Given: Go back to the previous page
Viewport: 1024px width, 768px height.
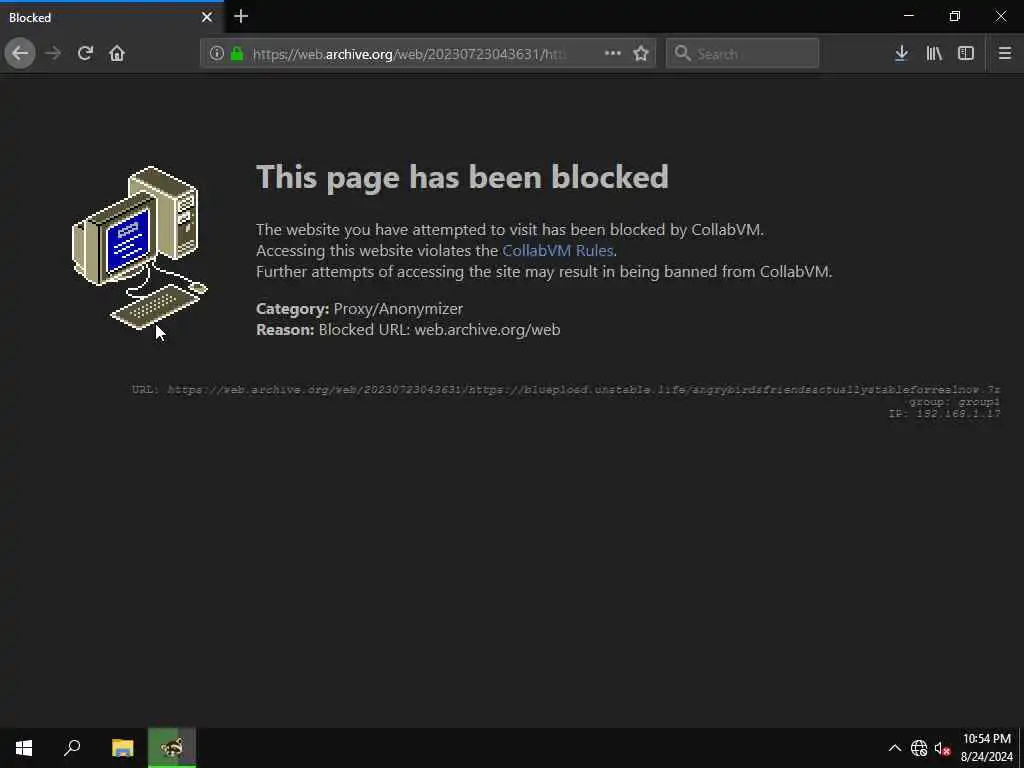Looking at the screenshot, I should coord(20,54).
